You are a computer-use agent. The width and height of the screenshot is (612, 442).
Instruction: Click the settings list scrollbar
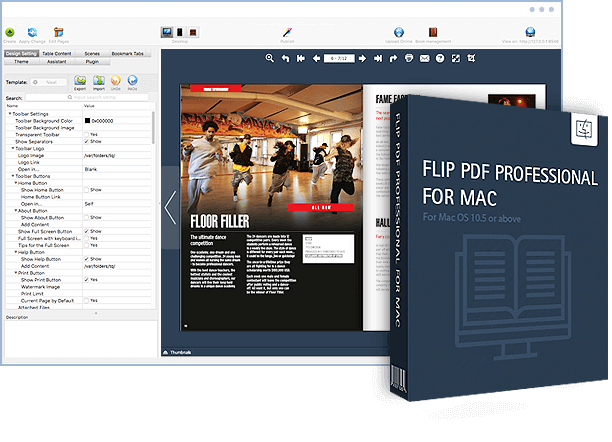click(153, 127)
